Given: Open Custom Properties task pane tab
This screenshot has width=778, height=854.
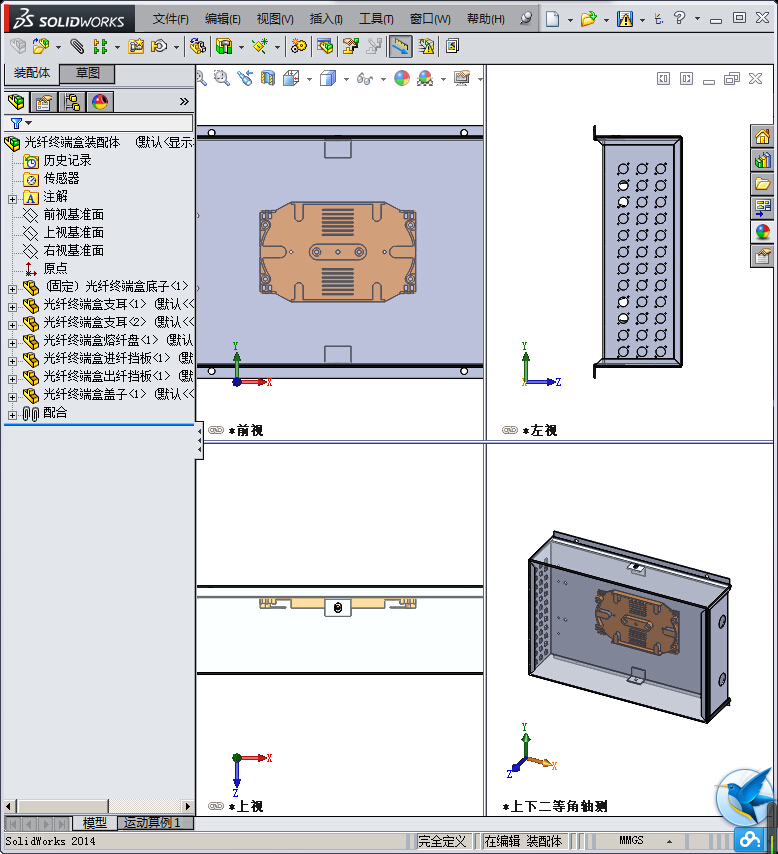Looking at the screenshot, I should click(x=762, y=255).
